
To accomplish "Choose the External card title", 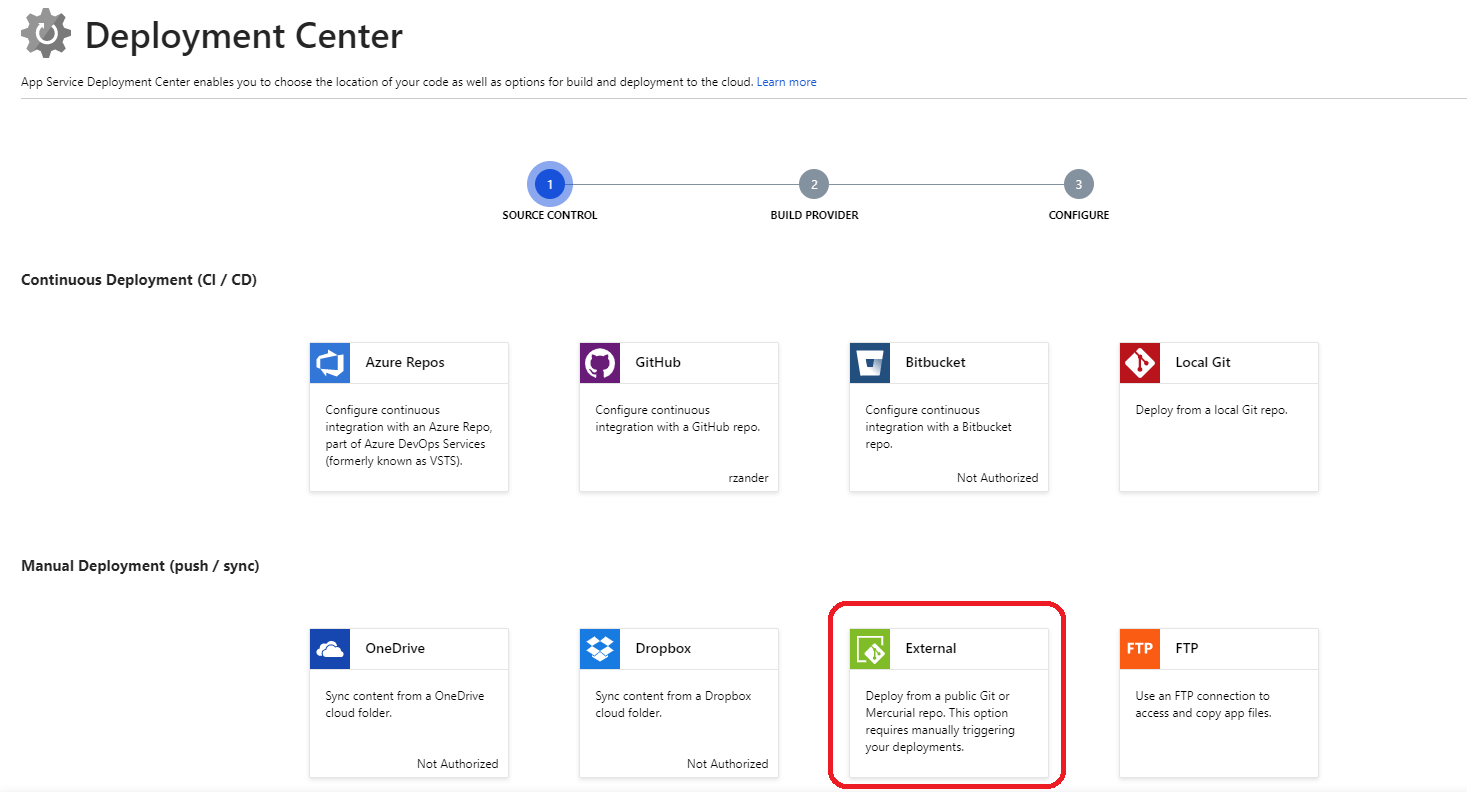I will tap(931, 649).
